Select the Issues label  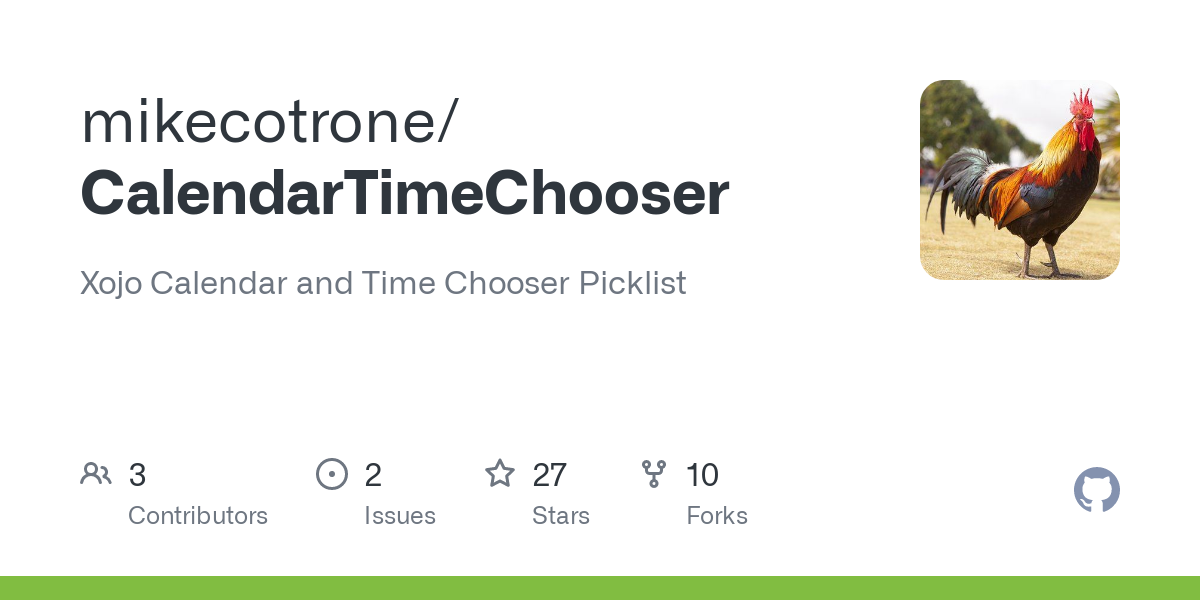(400, 516)
